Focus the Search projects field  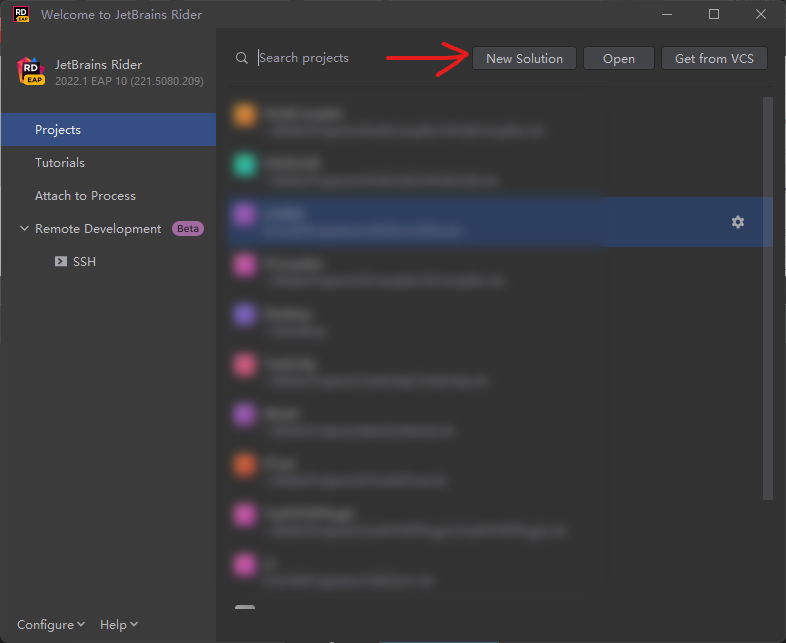303,58
